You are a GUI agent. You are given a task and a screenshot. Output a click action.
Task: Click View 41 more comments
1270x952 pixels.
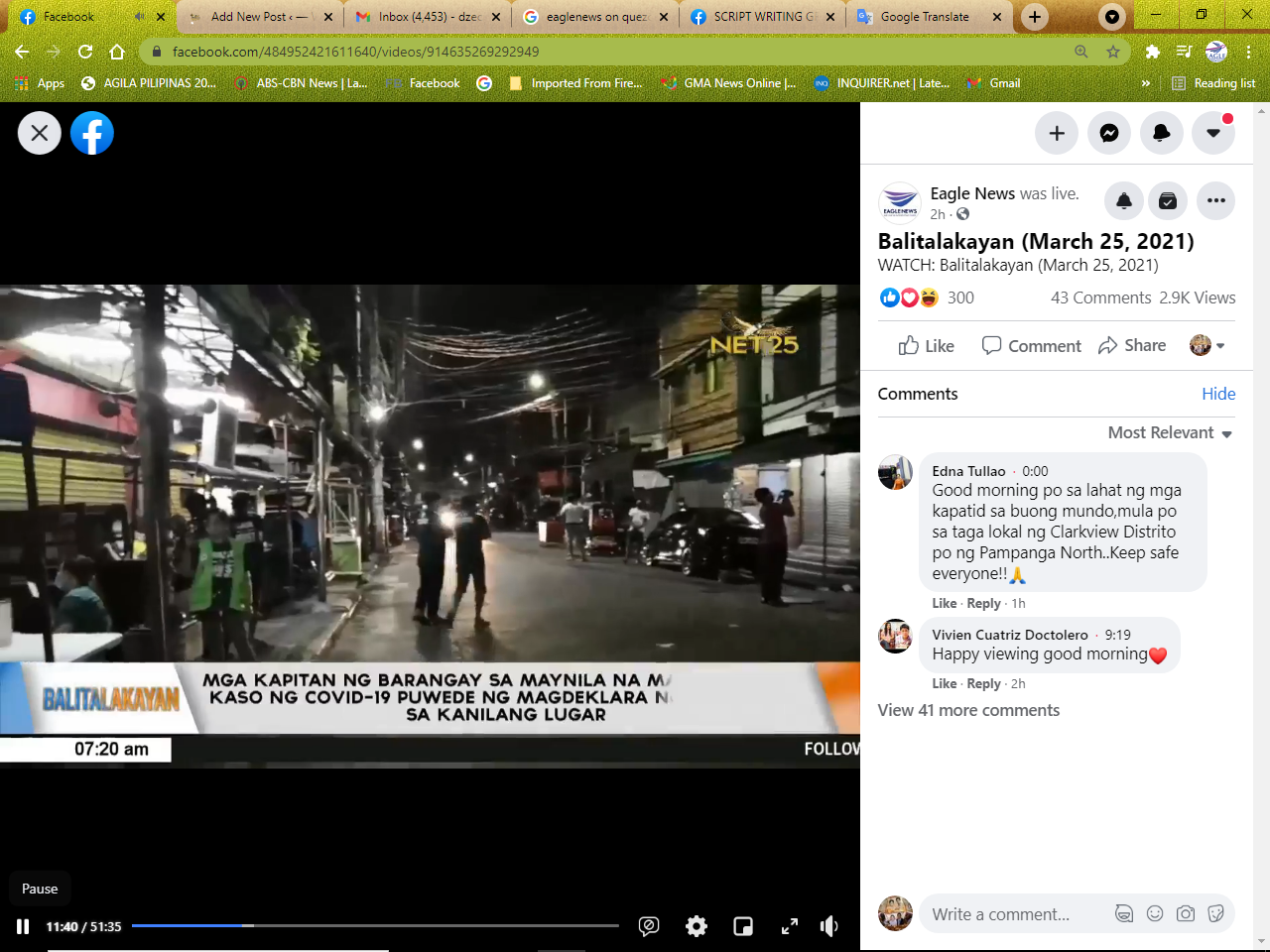968,710
